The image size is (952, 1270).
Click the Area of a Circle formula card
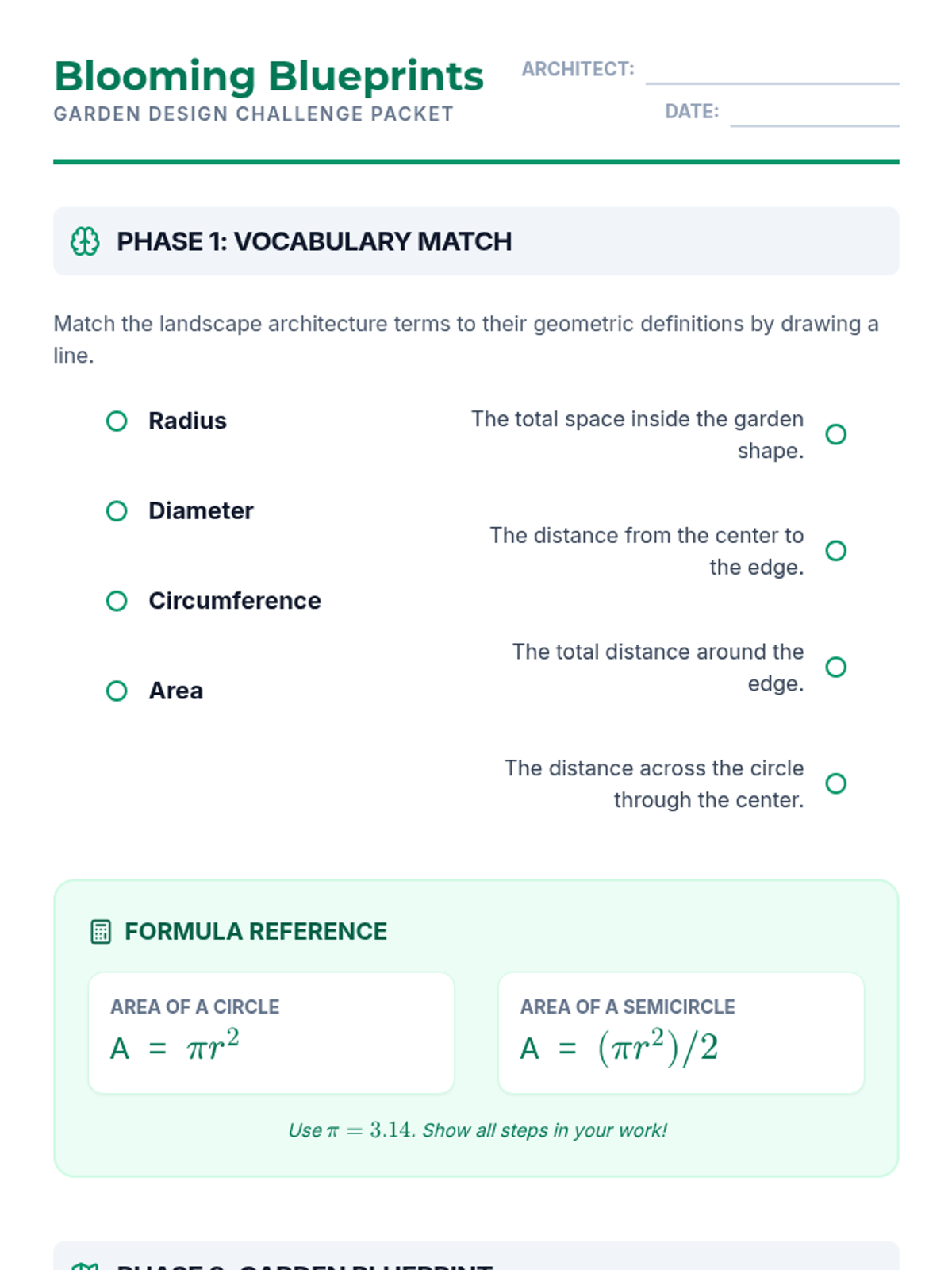click(x=271, y=1033)
